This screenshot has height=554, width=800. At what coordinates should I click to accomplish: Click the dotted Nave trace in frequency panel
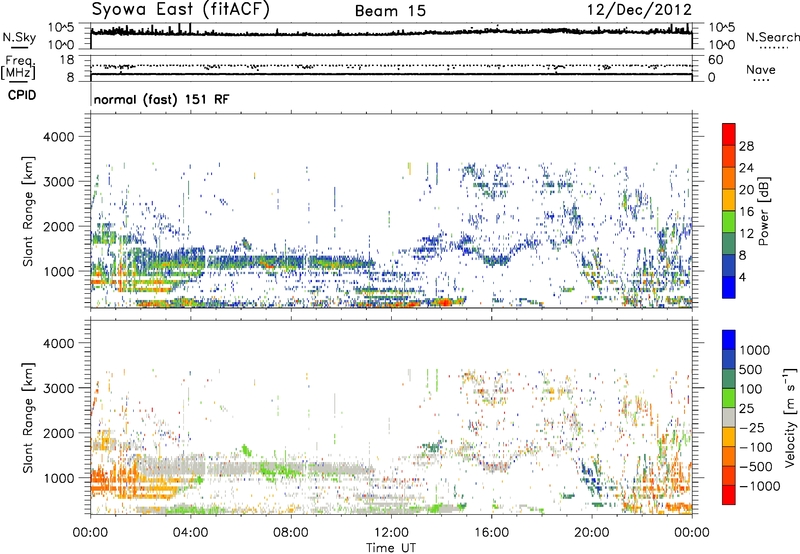[391, 66]
